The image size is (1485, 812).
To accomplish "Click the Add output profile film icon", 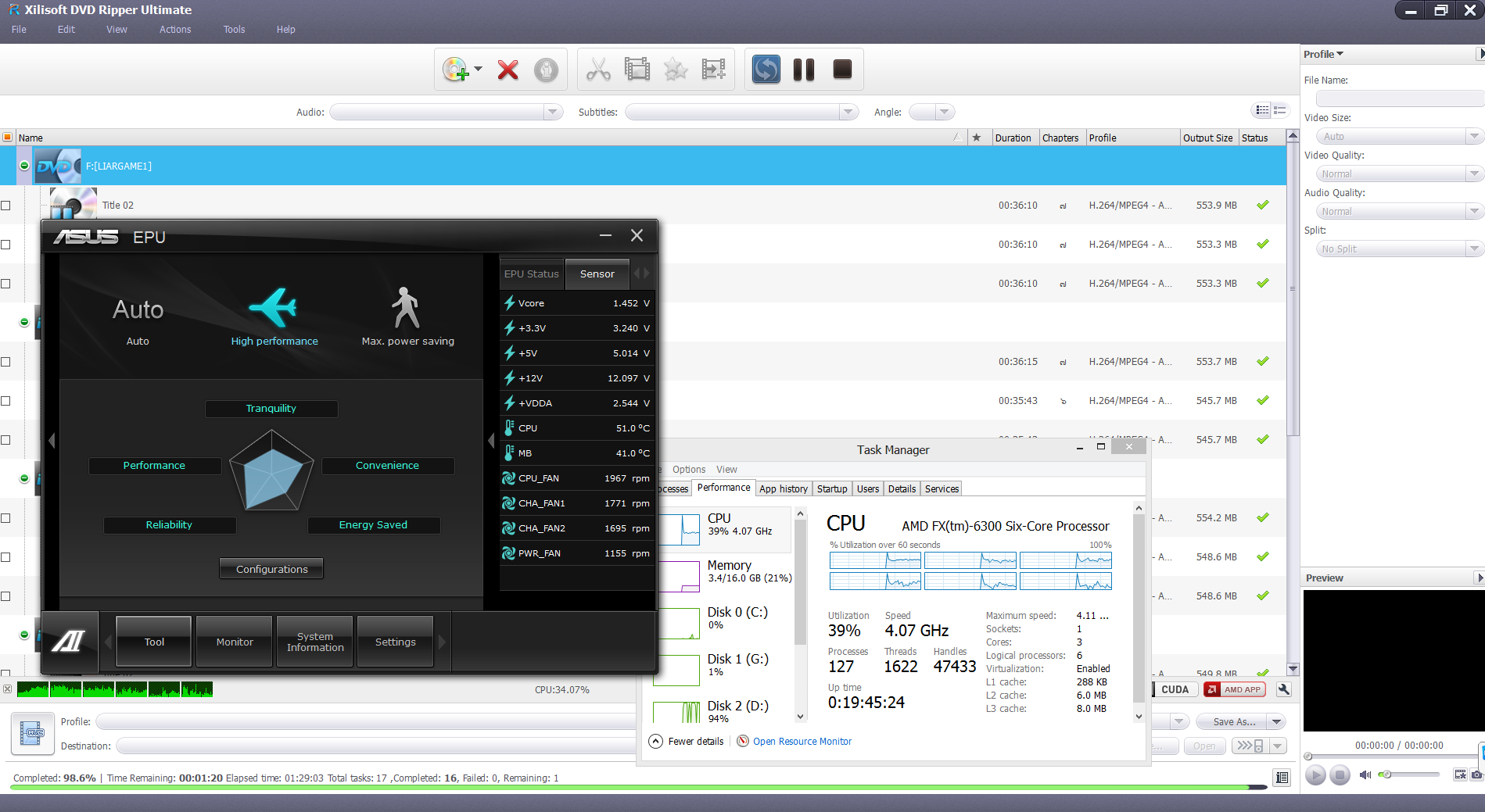I will coord(714,70).
